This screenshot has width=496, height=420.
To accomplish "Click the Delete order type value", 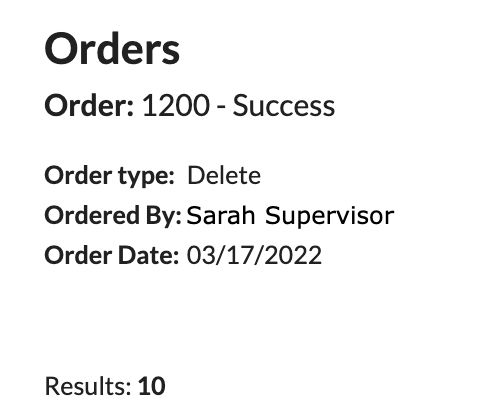I will (224, 175).
